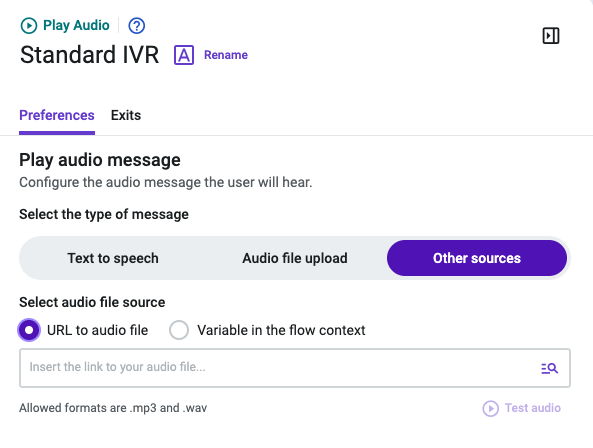Click the rename text 'A' icon
This screenshot has width=593, height=448.
[x=184, y=55]
